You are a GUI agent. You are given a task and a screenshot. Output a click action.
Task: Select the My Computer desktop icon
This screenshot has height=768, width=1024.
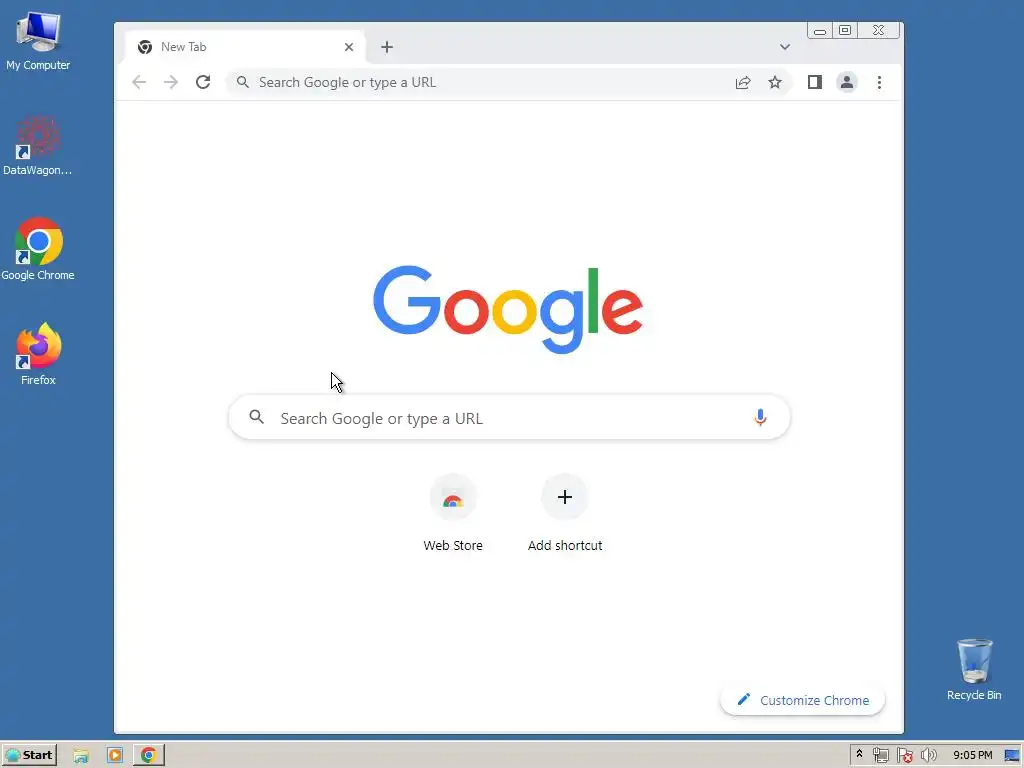point(38,40)
